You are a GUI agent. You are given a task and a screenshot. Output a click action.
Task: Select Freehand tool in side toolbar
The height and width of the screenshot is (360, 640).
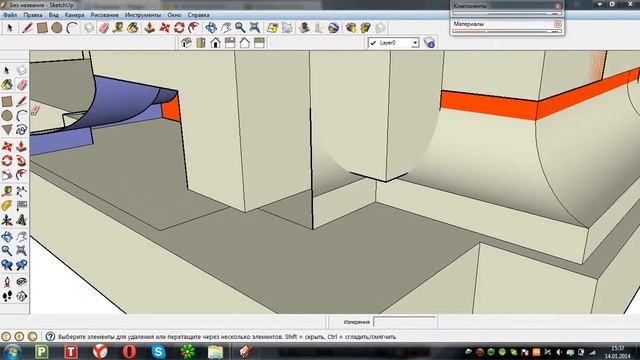click(x=21, y=130)
